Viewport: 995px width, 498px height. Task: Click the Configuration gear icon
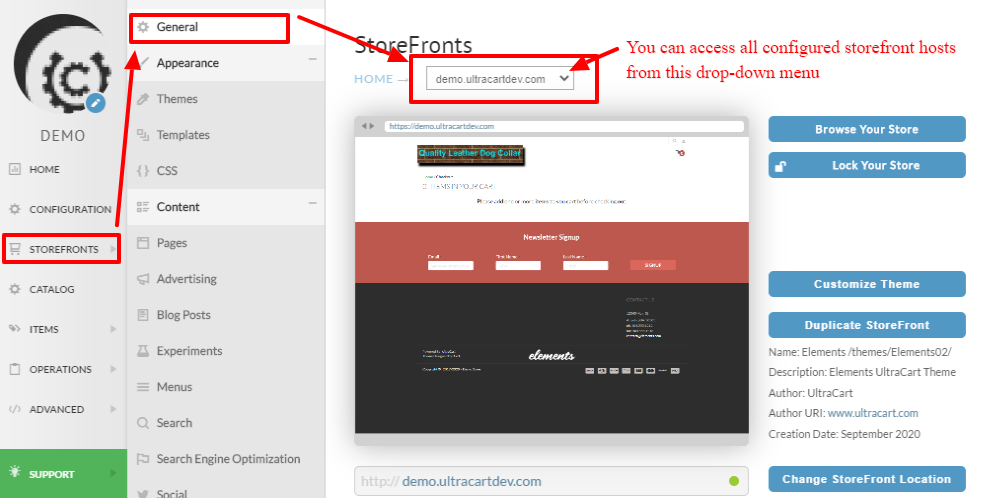coord(15,209)
